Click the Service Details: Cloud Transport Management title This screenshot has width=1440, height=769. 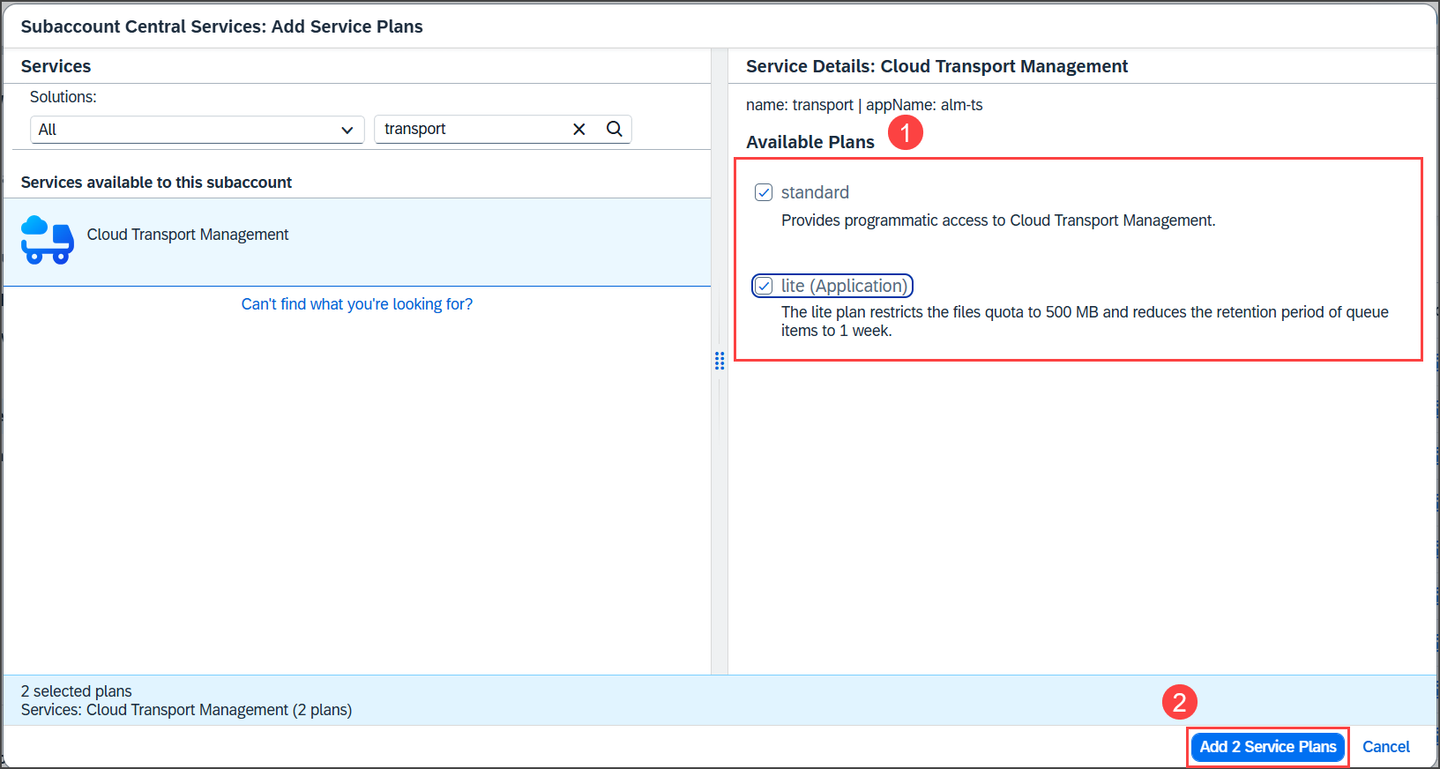[937, 66]
